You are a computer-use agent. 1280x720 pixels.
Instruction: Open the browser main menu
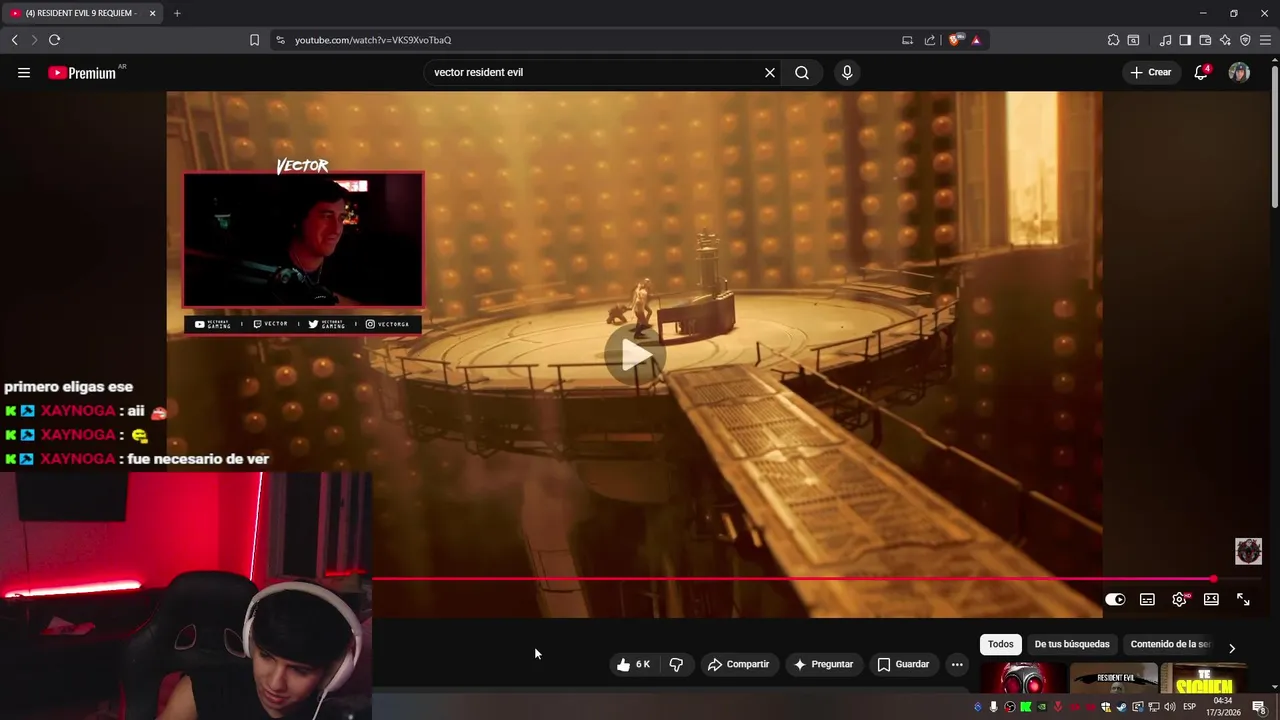coord(1265,40)
